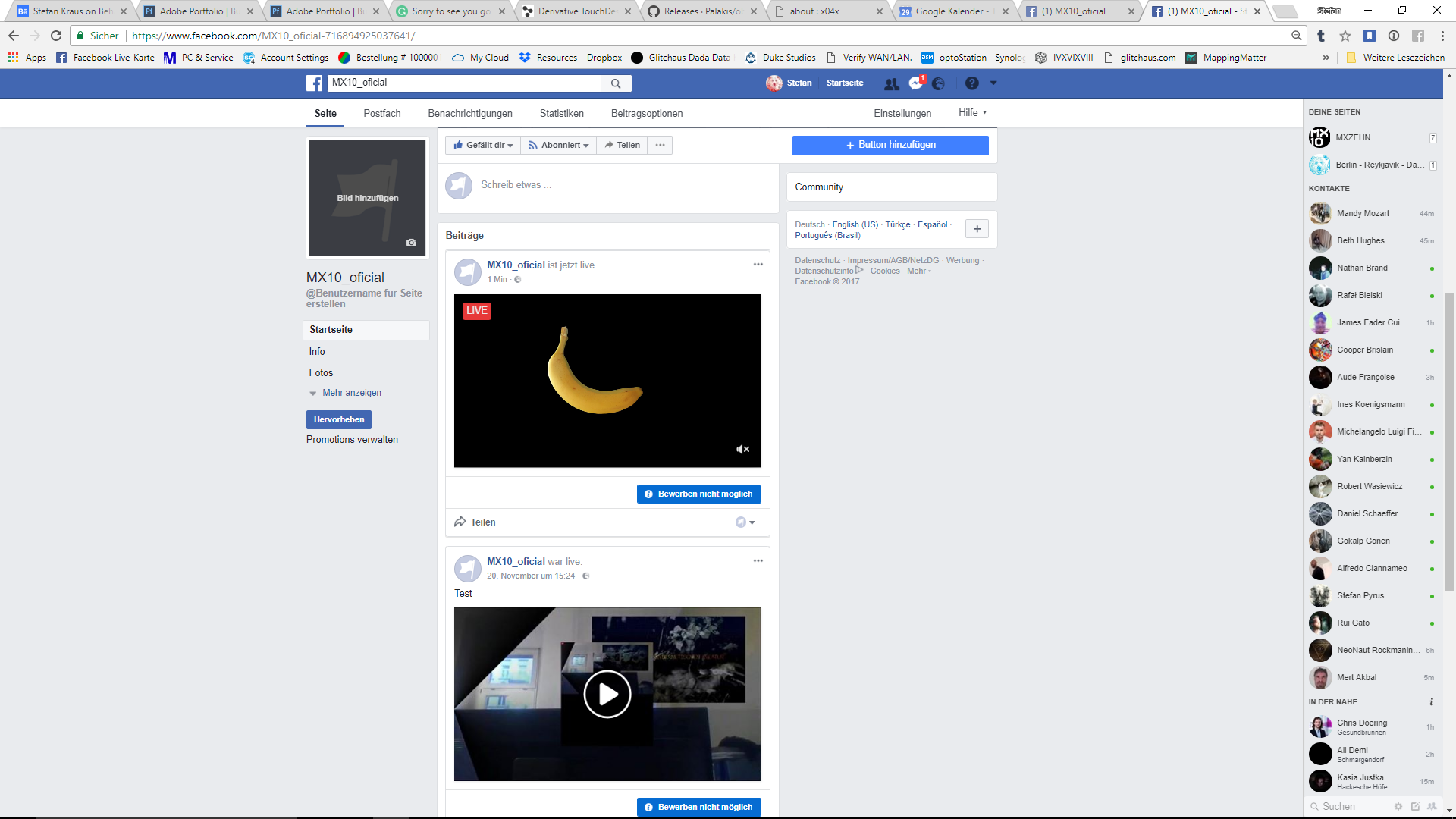Open live post options ellipsis
This screenshot has width=1456, height=819.
(758, 264)
